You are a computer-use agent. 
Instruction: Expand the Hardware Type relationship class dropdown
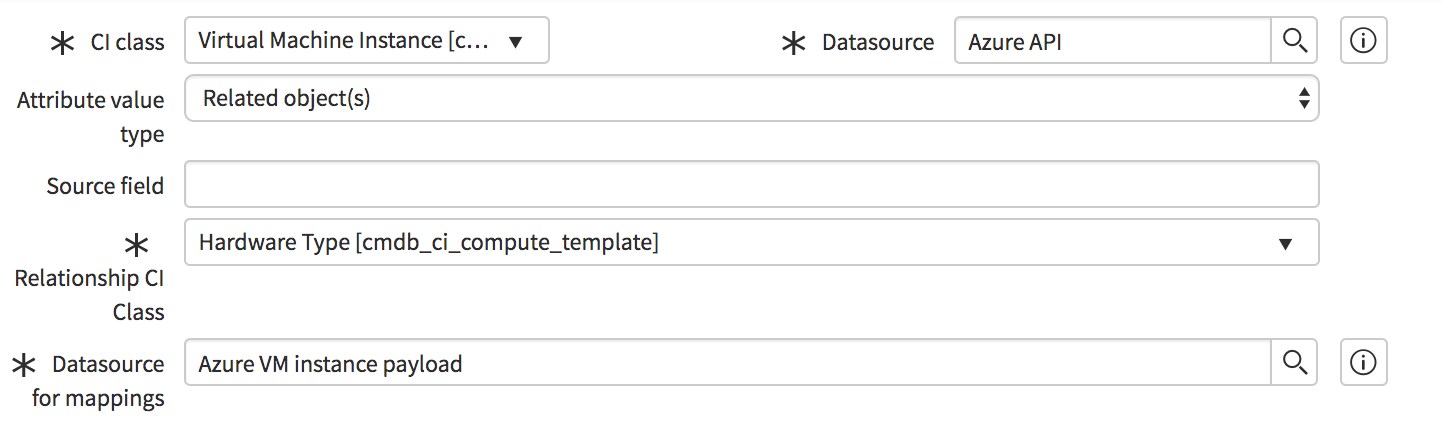point(752,242)
